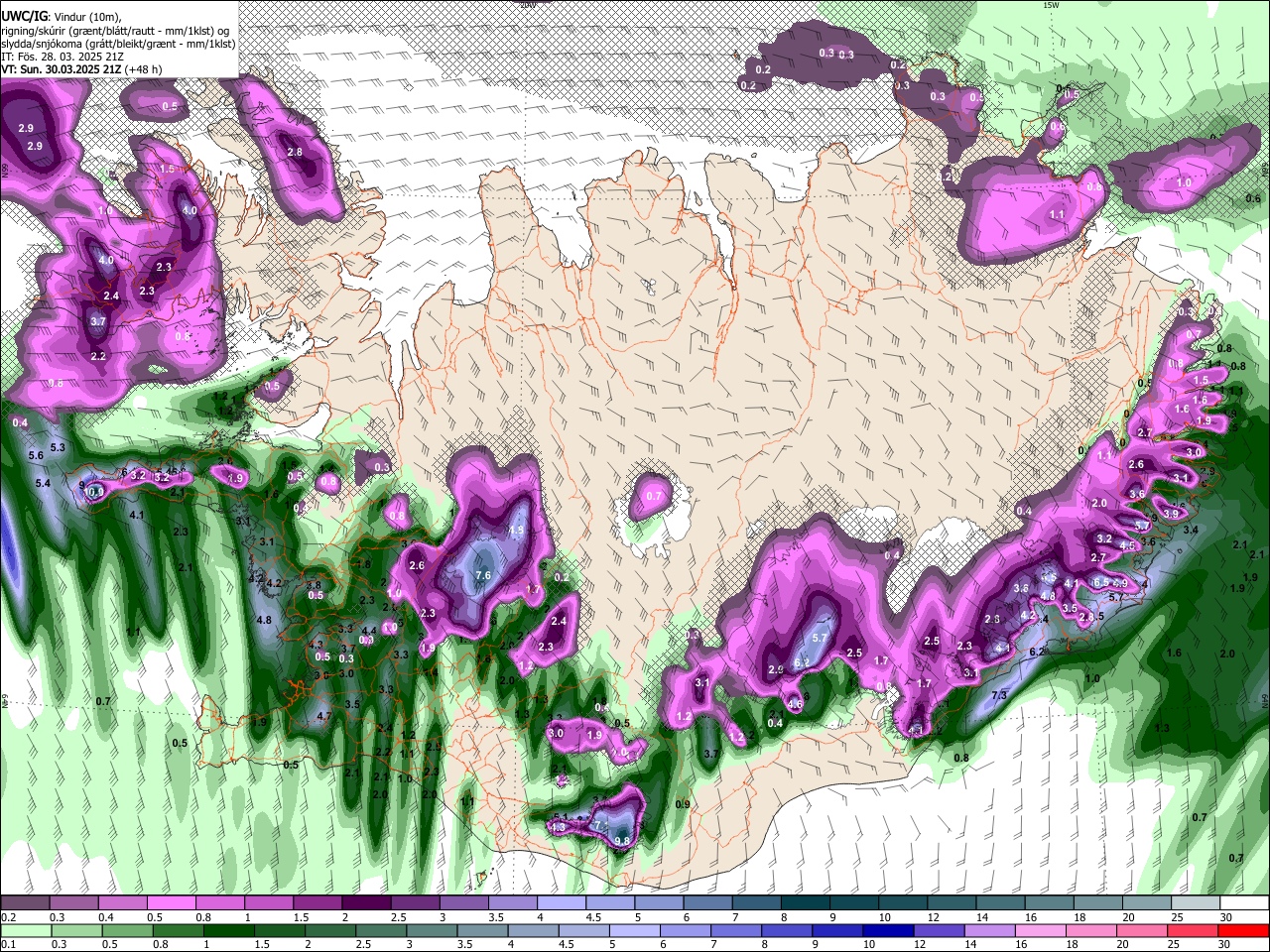Select the pale grey top-row swatch at 25

point(1195,903)
